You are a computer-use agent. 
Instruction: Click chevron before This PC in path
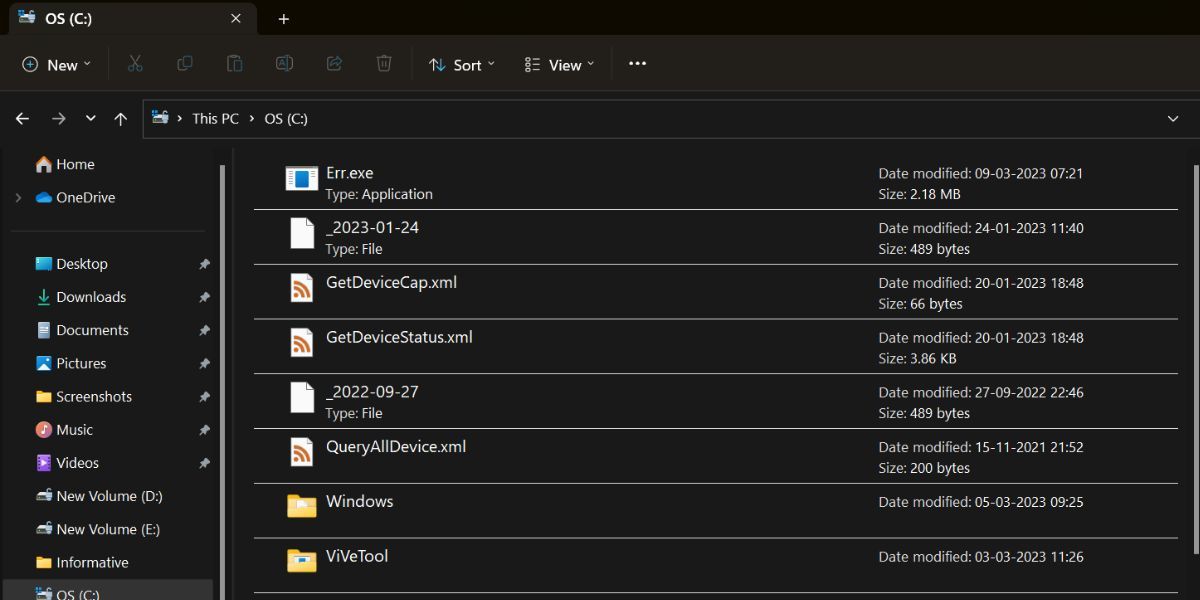click(x=180, y=118)
